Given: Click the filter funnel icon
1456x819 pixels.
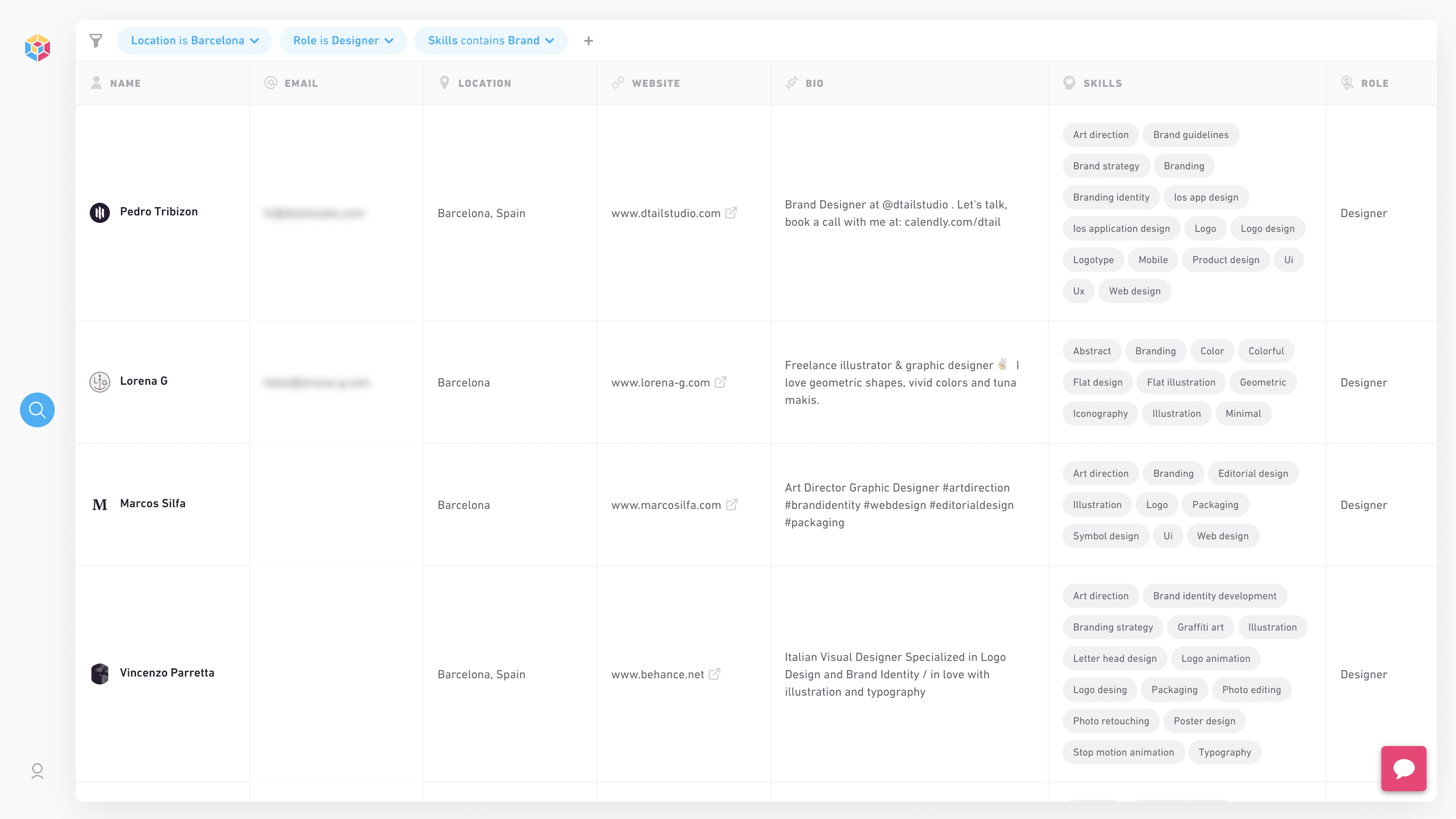Looking at the screenshot, I should coord(96,41).
